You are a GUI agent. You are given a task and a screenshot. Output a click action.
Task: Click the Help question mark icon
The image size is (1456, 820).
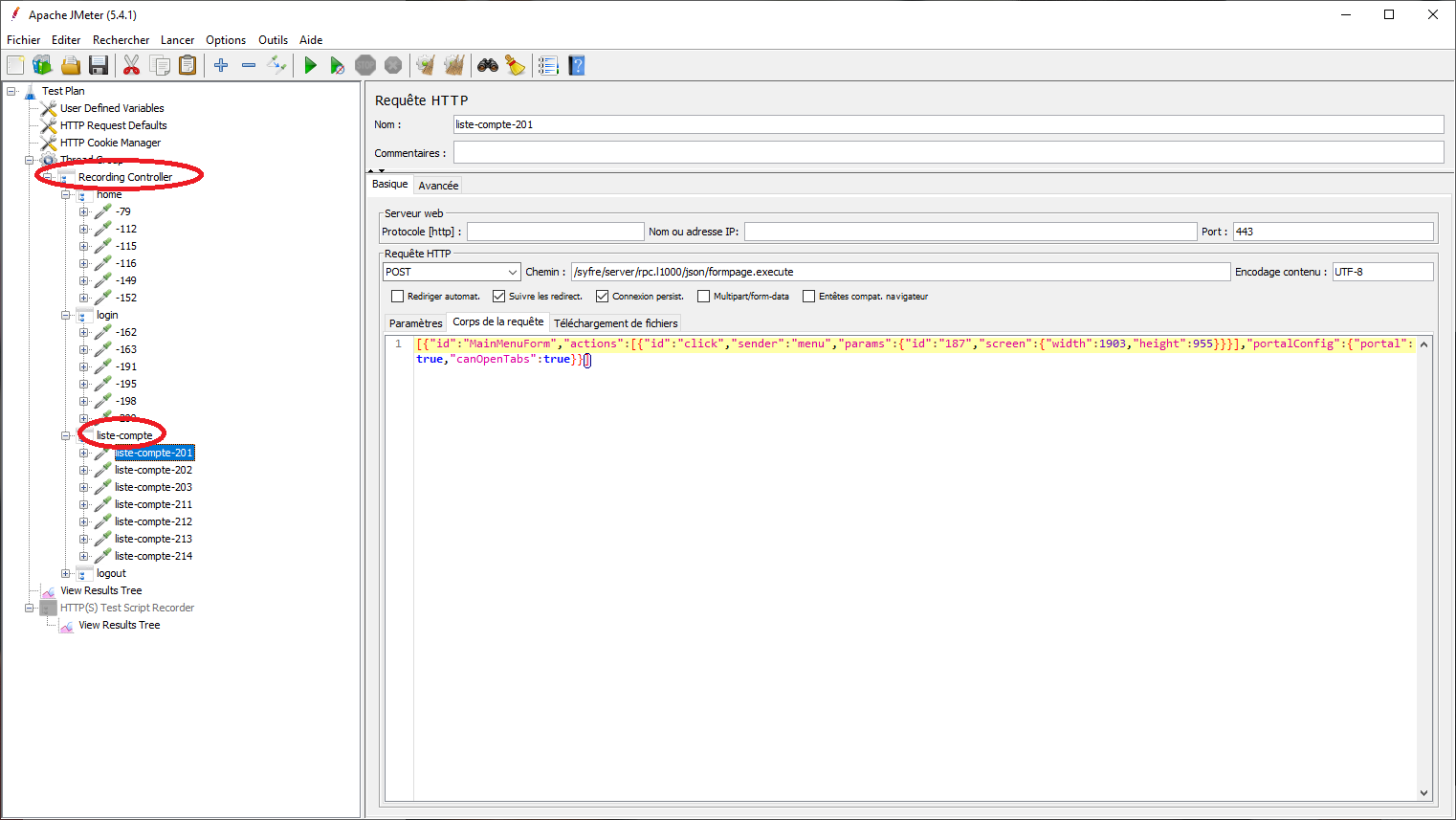point(576,65)
